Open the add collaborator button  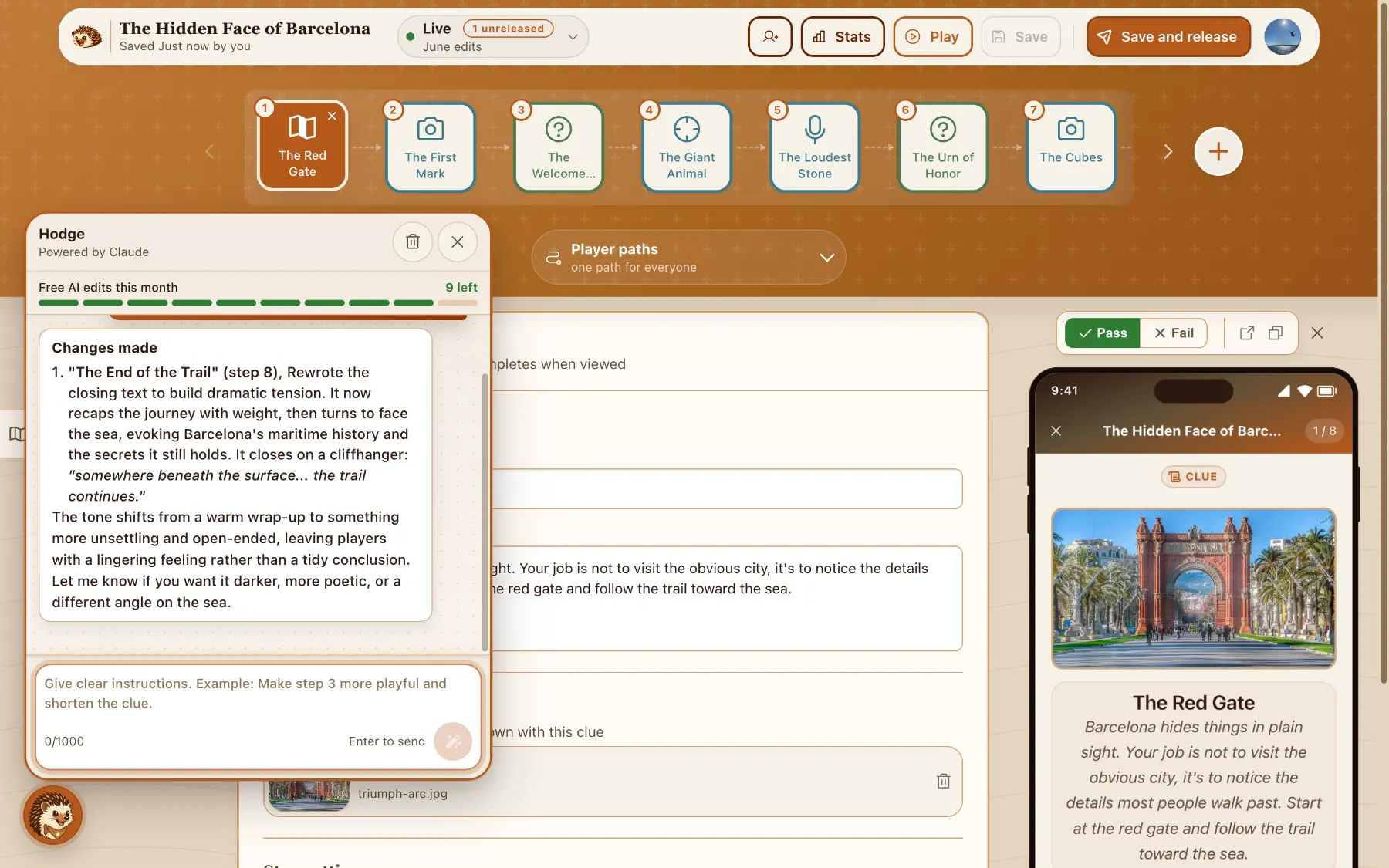(x=769, y=36)
